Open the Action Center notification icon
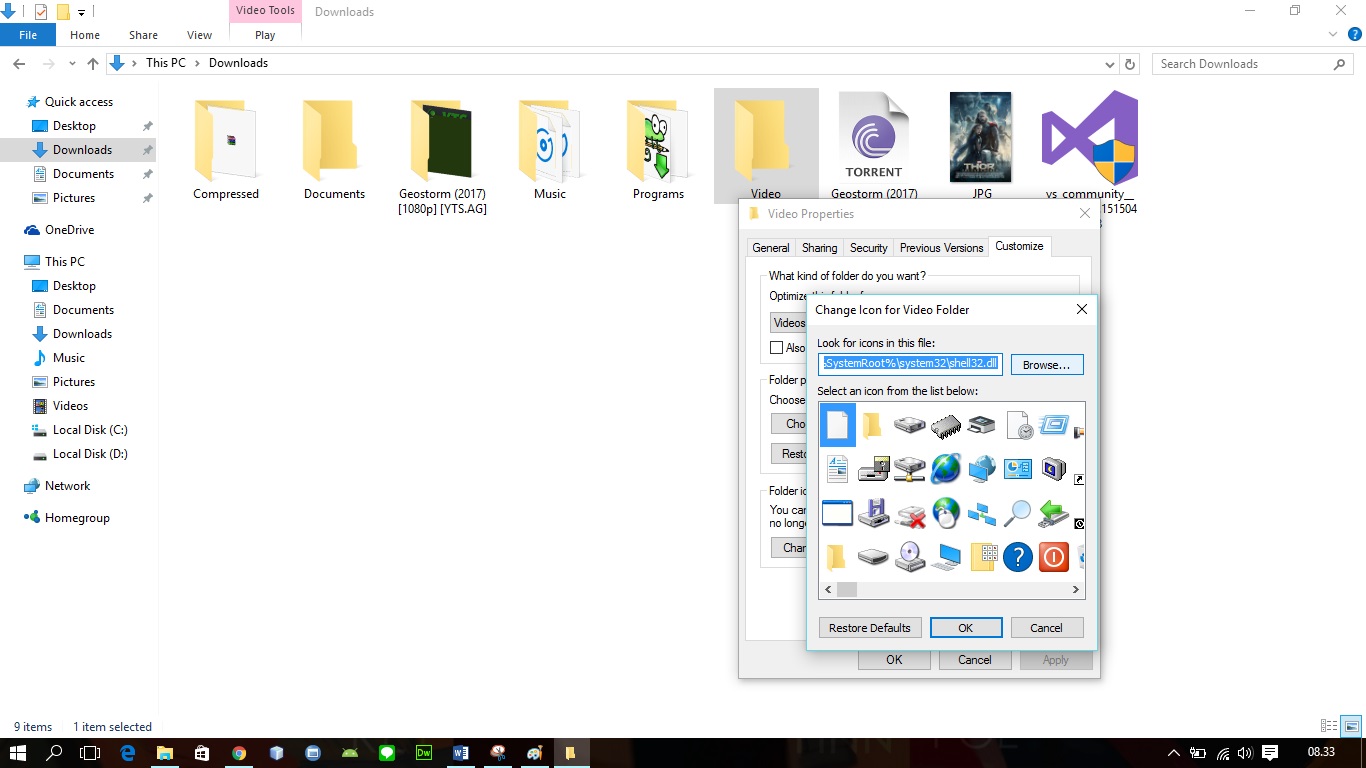The height and width of the screenshot is (768, 1366). pos(1270,753)
